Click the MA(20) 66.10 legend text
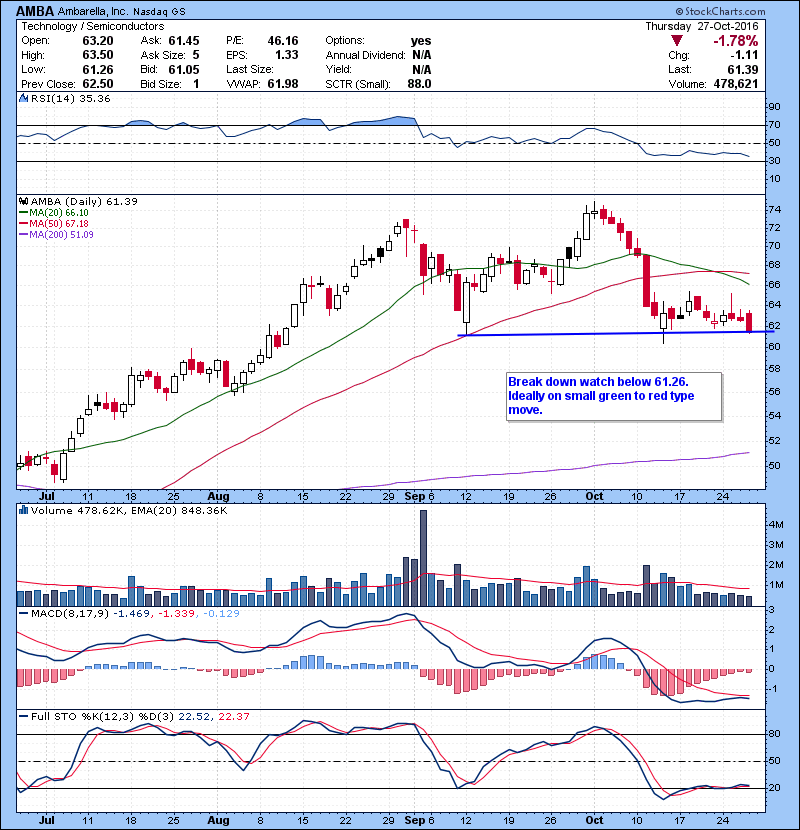The image size is (800, 830). (59, 213)
